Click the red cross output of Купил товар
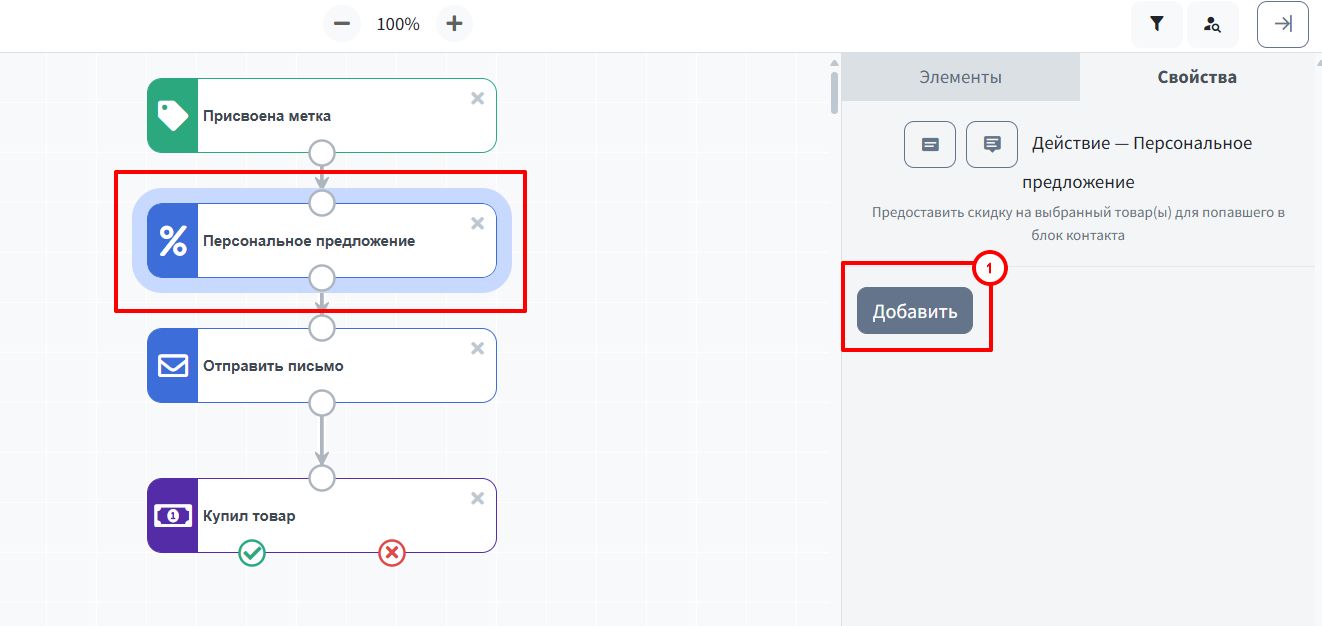The height and width of the screenshot is (626, 1322). [x=392, y=552]
